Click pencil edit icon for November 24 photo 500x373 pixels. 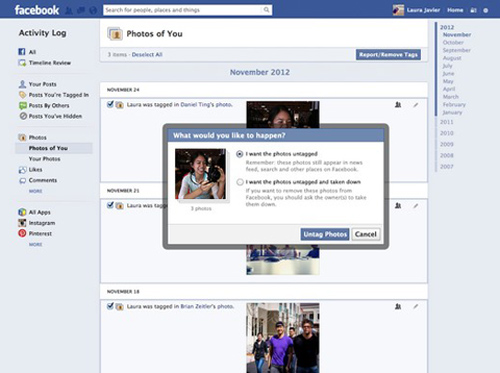tap(416, 105)
